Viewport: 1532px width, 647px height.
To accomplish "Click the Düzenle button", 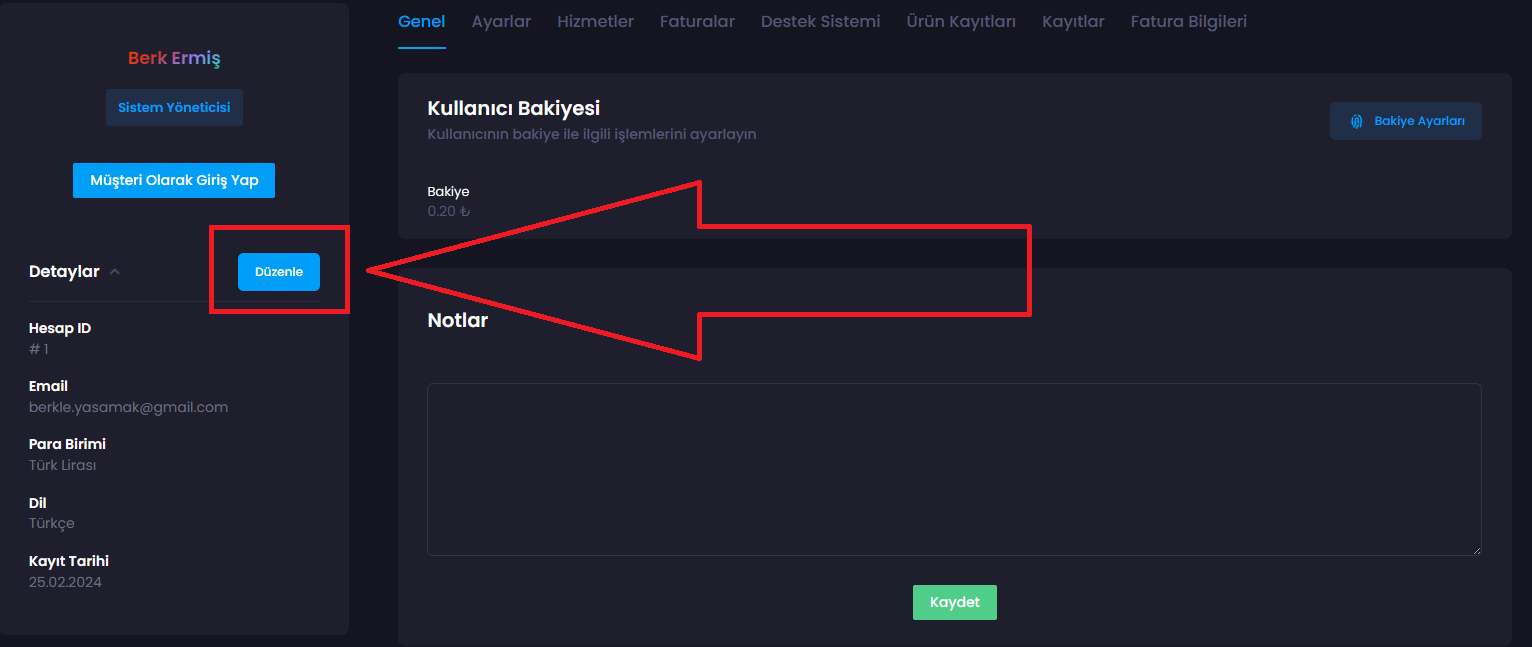I will [279, 272].
